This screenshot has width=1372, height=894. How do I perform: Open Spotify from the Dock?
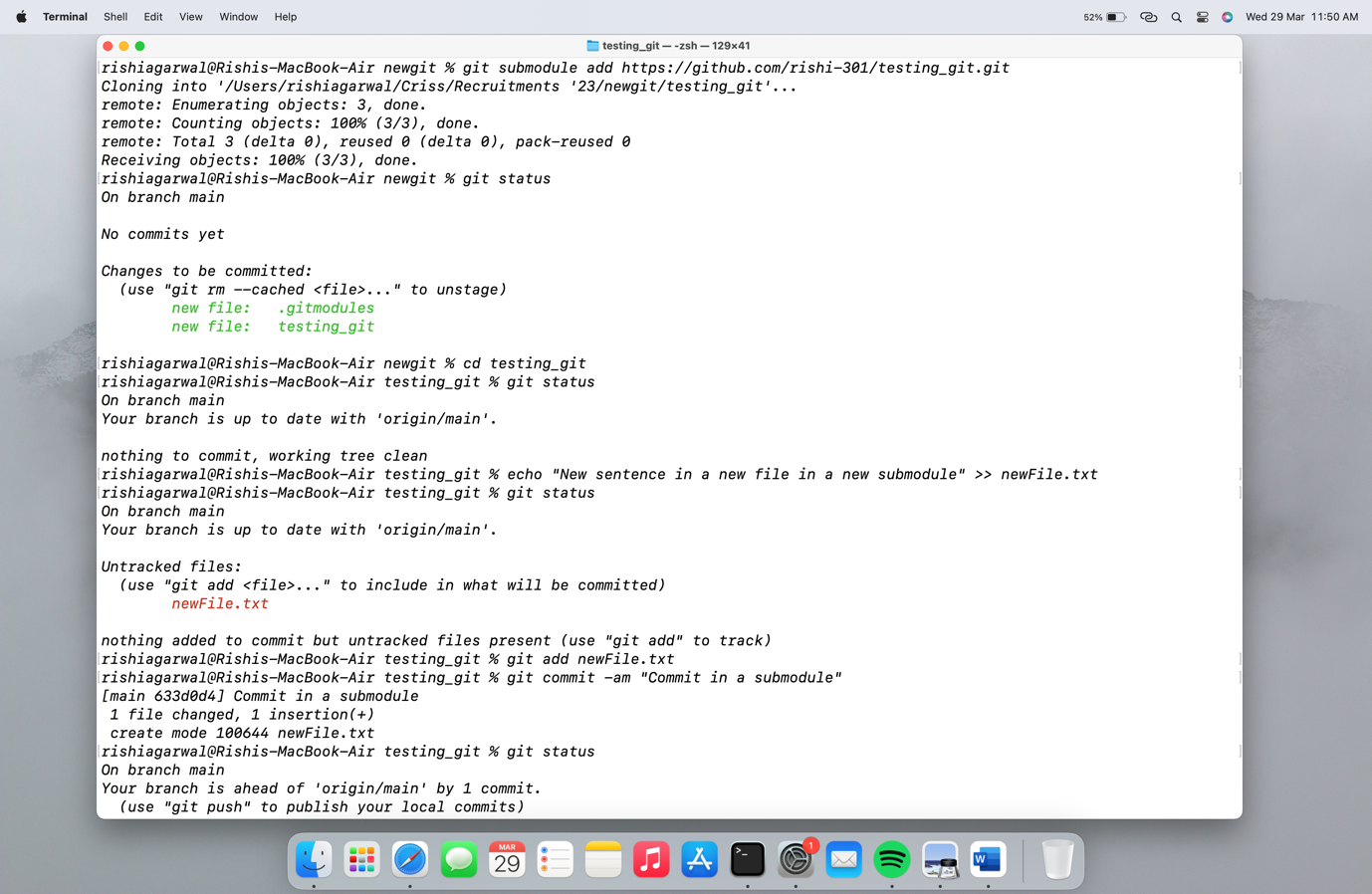pos(891,858)
